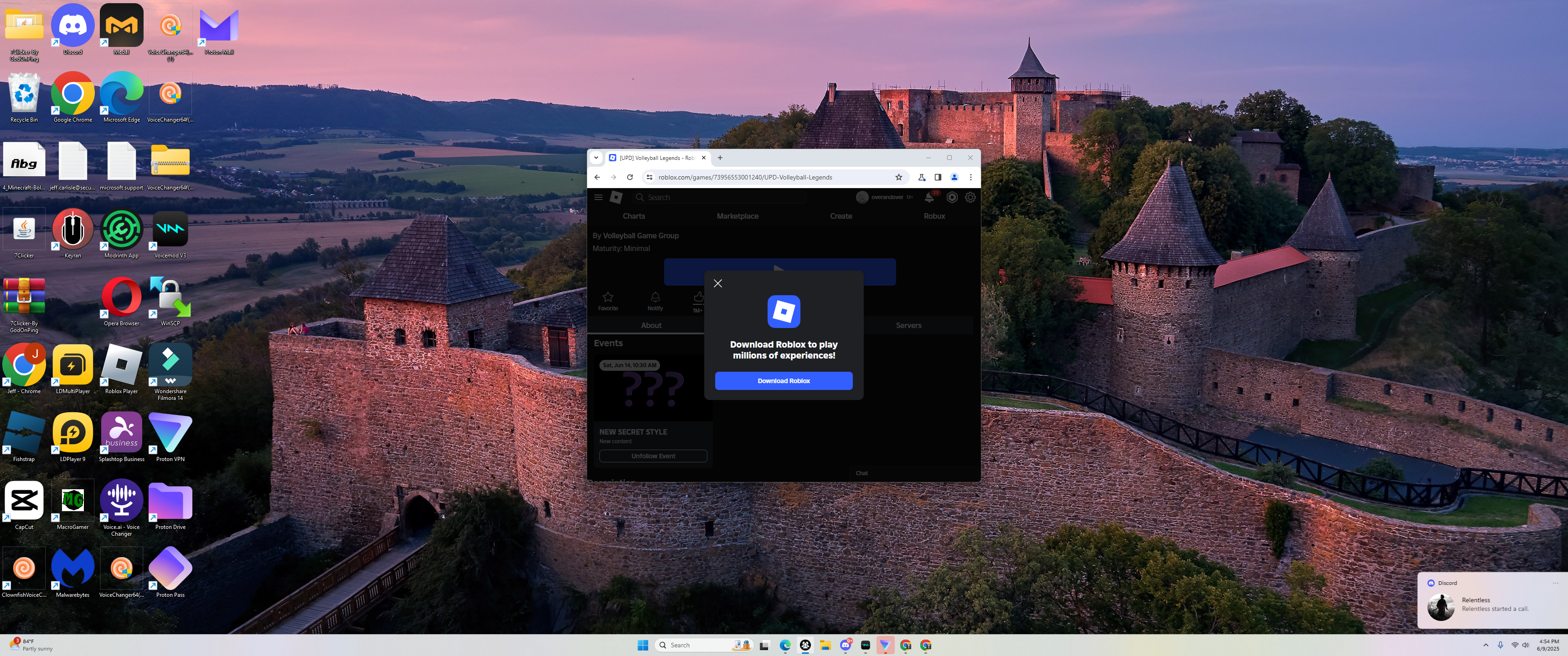This screenshot has height=656, width=1568.
Task: Open the Discord call notification from Relentless
Action: pos(1491,604)
